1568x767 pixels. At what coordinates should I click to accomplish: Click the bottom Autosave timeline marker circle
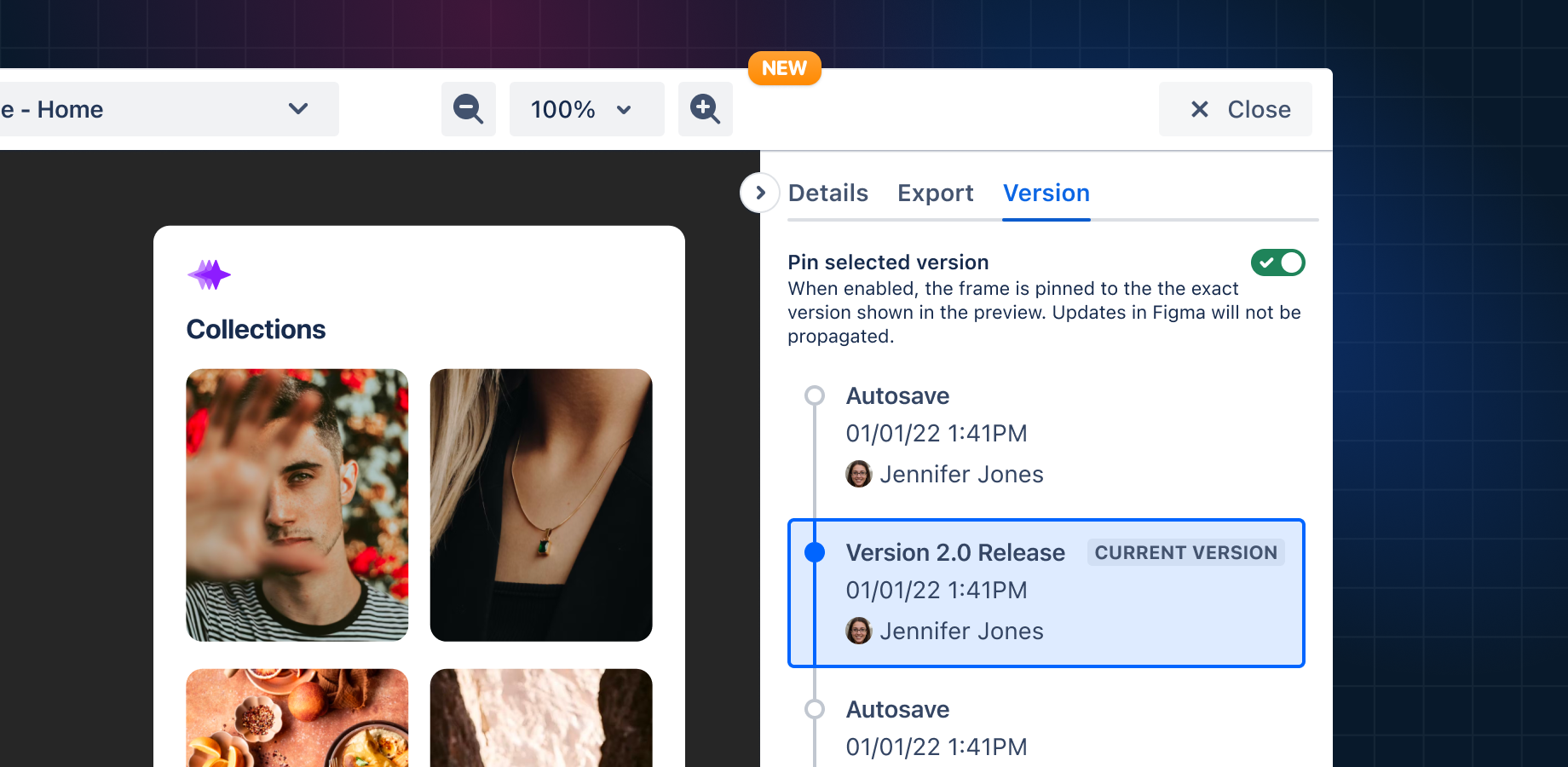(815, 709)
